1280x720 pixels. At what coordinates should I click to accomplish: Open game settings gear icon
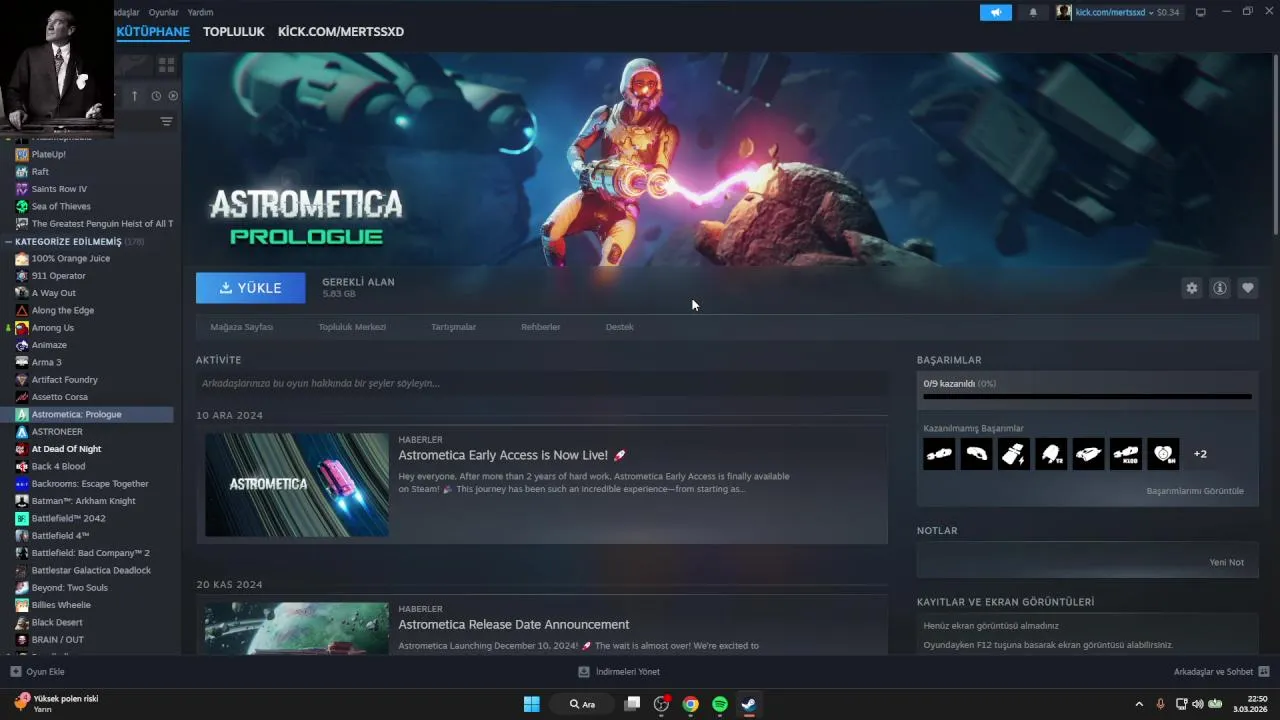tap(1192, 288)
